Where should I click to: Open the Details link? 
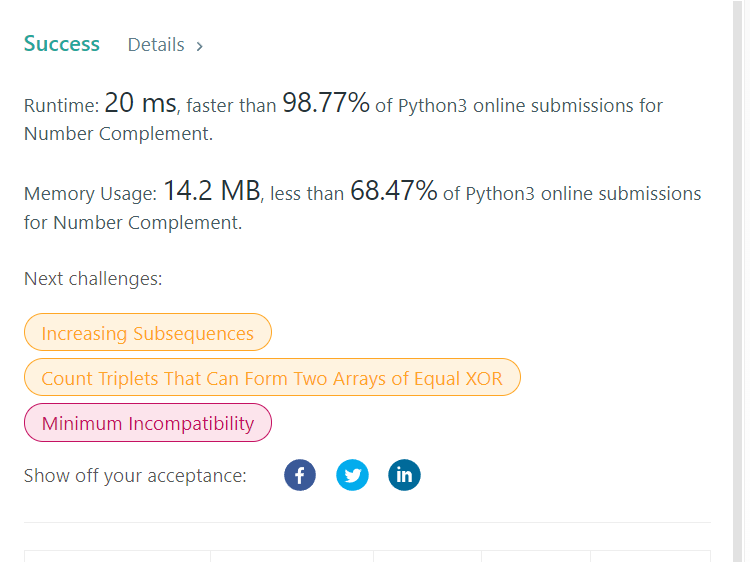pyautogui.click(x=156, y=45)
